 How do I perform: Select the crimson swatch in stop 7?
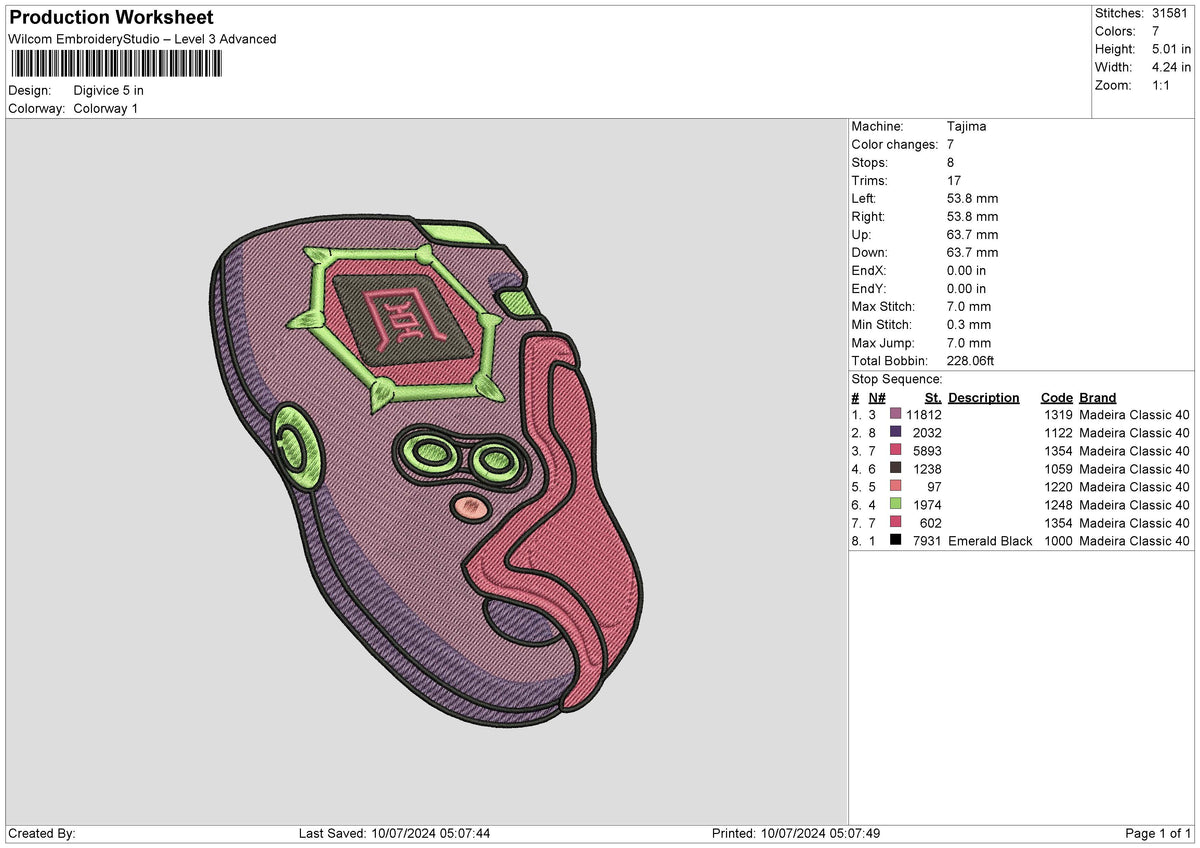point(895,523)
